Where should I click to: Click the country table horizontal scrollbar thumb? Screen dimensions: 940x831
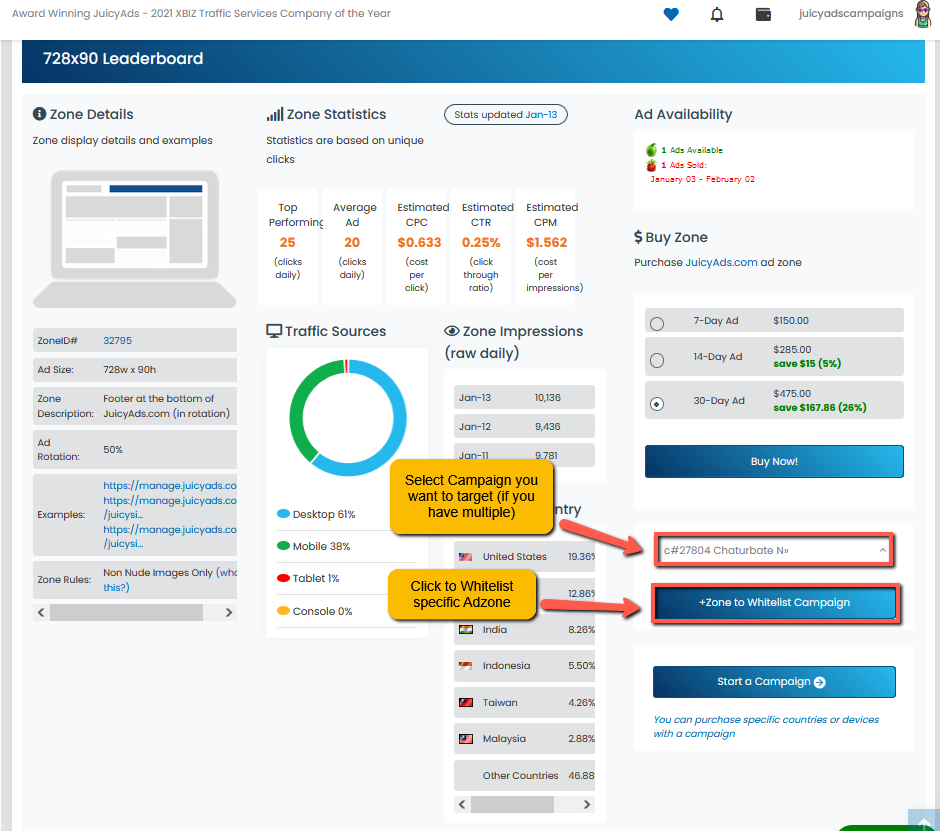pyautogui.click(x=513, y=805)
